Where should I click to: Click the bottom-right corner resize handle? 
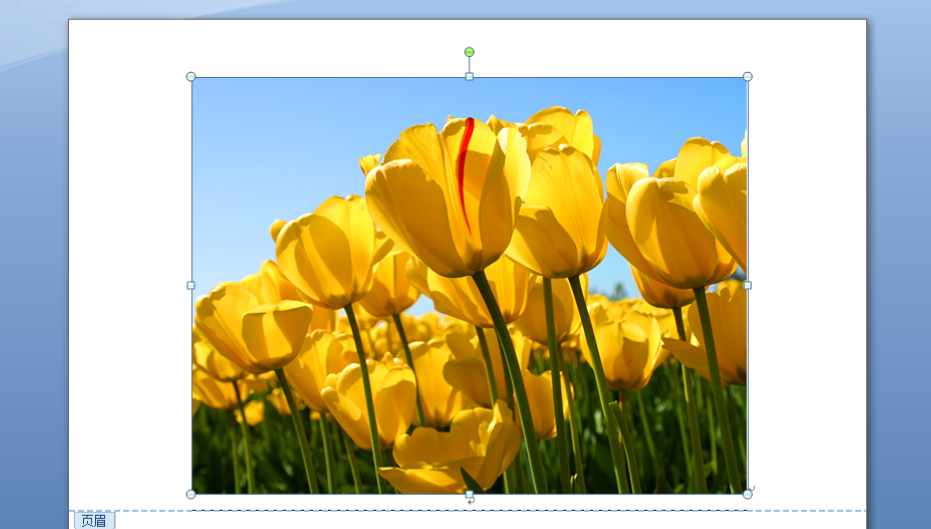click(x=747, y=494)
